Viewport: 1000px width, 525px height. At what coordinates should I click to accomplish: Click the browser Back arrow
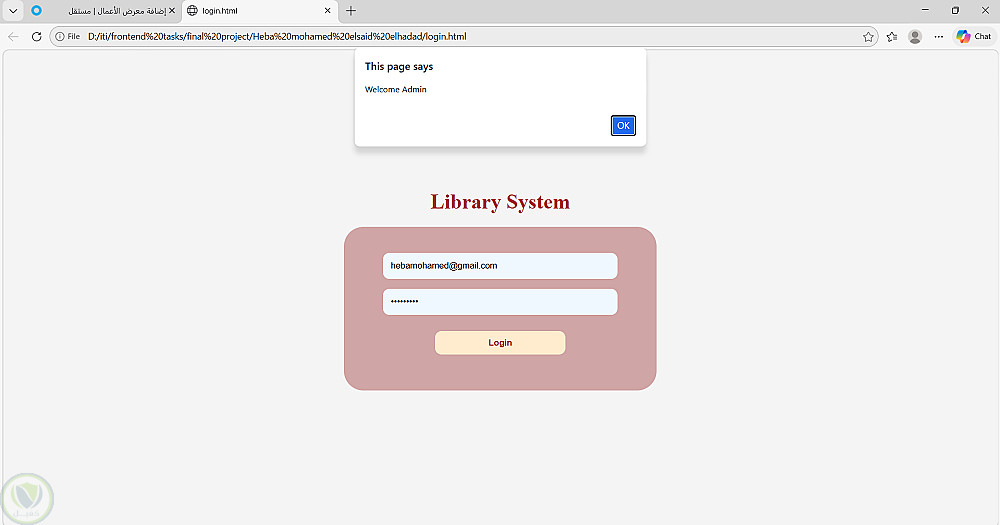[x=13, y=36]
